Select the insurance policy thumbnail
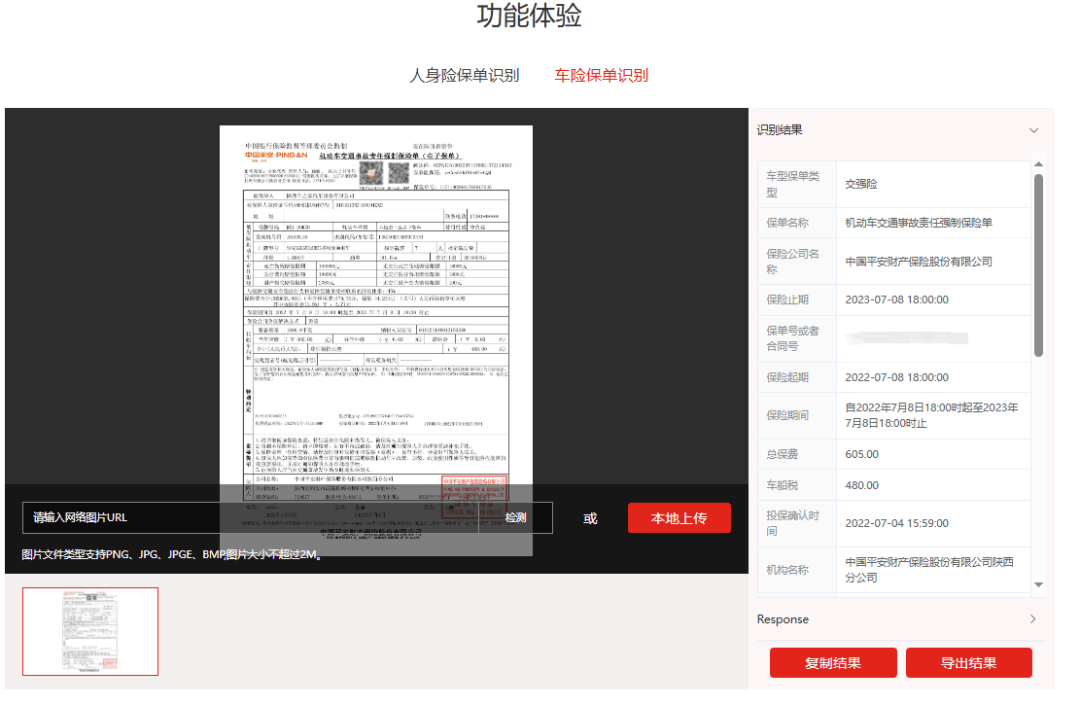Image resolution: width=1080 pixels, height=705 pixels. point(90,631)
